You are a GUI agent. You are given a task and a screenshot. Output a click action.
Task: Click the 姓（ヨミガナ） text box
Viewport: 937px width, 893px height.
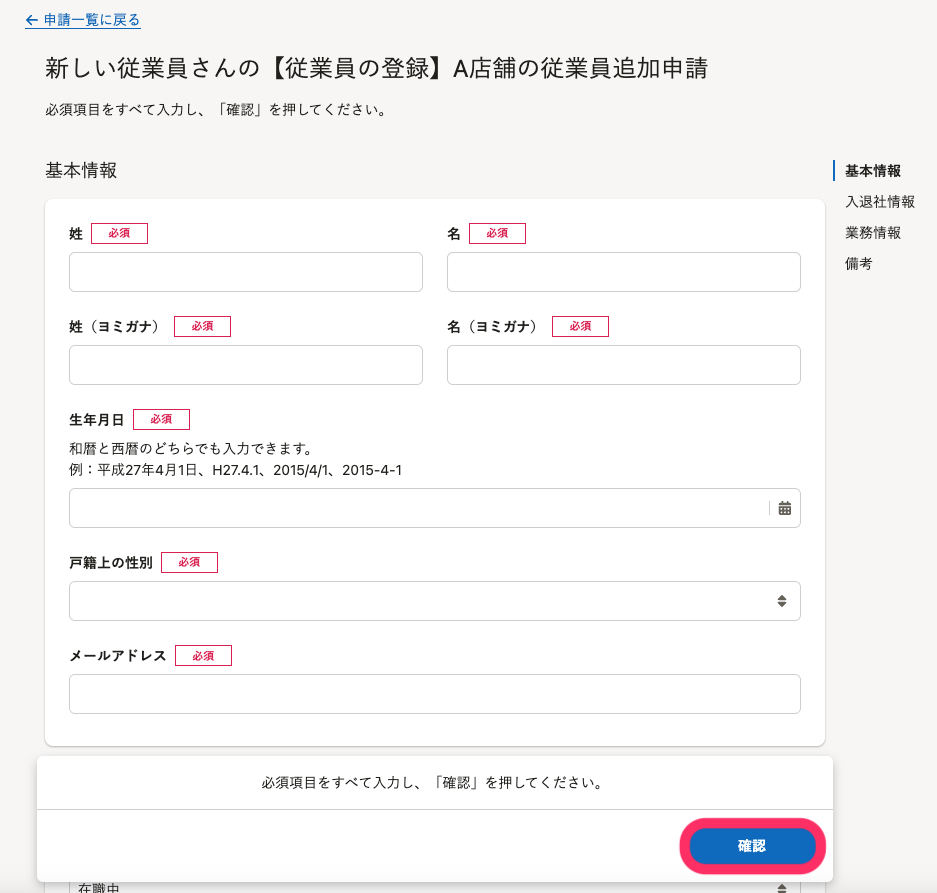[x=246, y=365]
